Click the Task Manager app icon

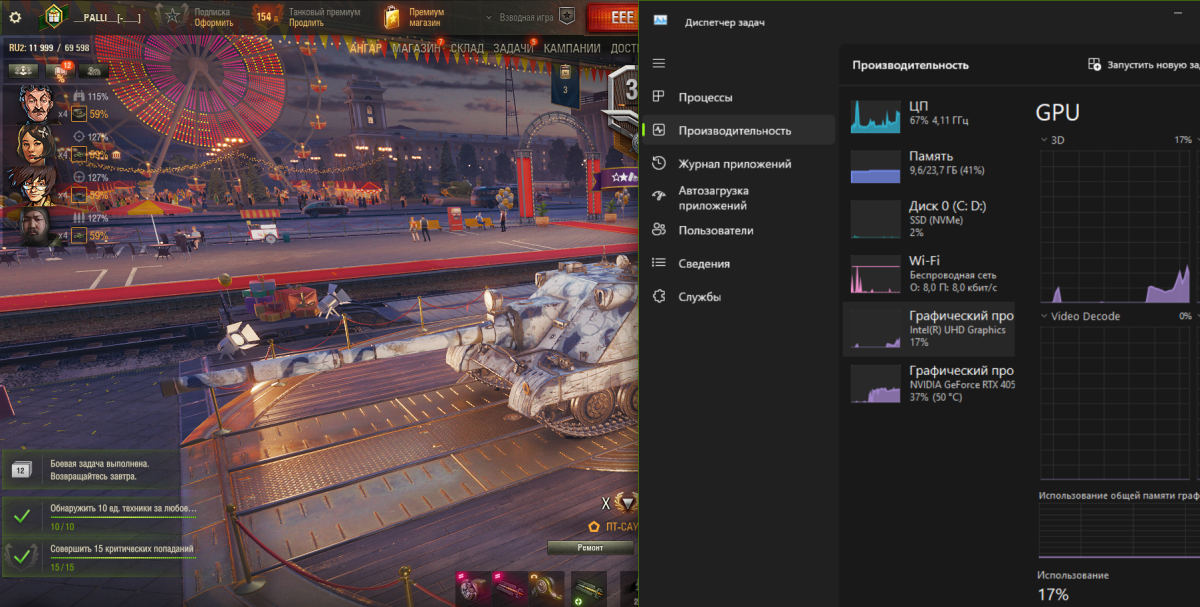tap(660, 22)
